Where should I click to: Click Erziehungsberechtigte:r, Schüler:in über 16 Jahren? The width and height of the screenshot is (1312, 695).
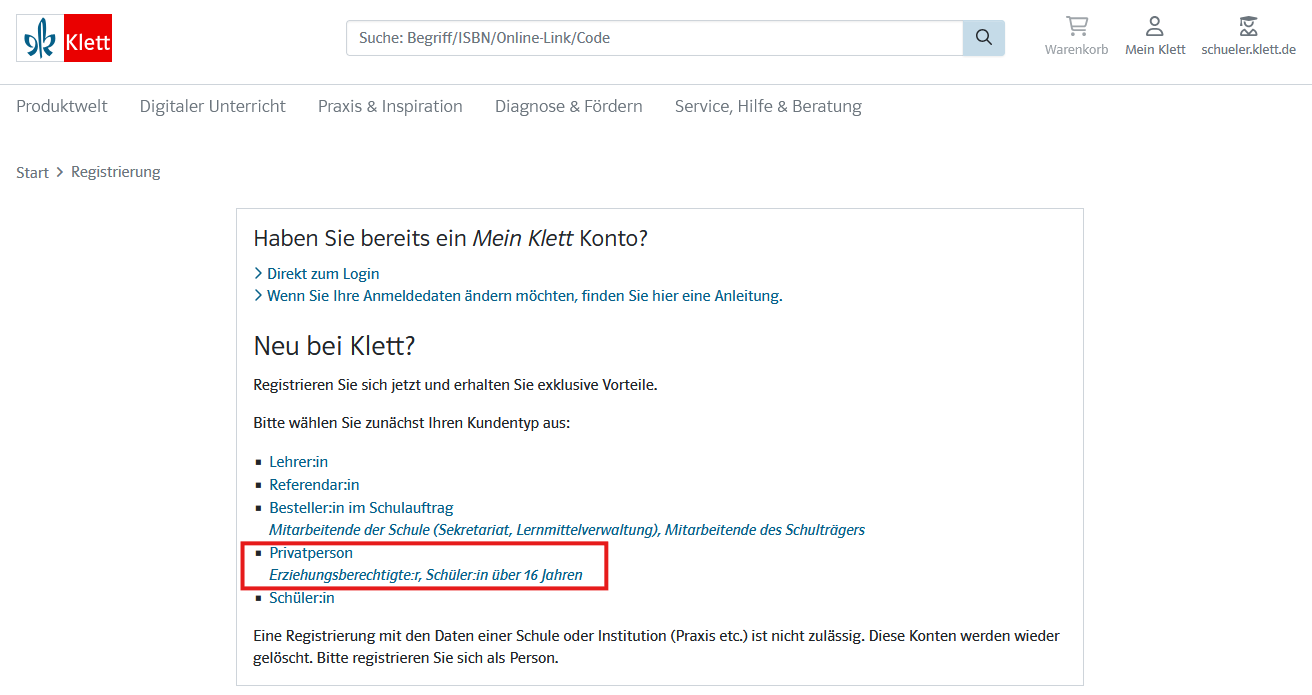pyautogui.click(x=426, y=575)
